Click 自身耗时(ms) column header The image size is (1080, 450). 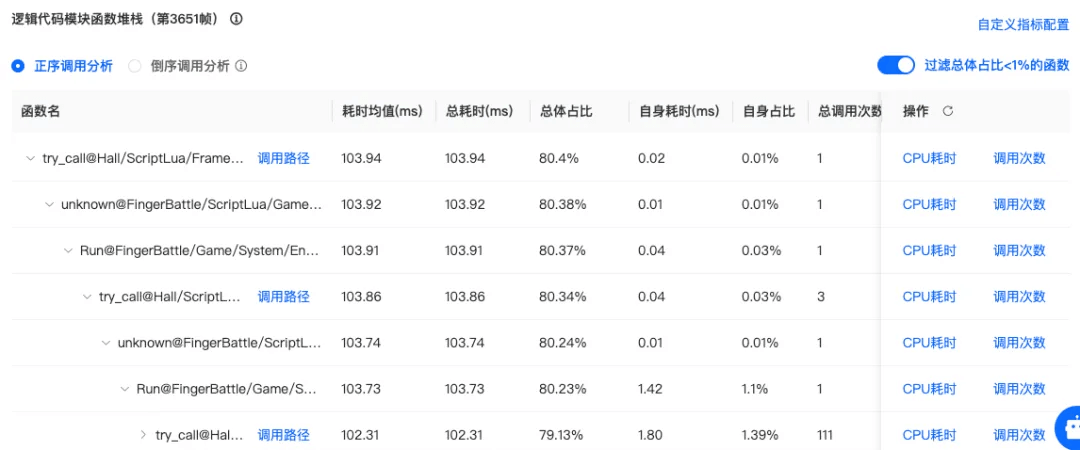(x=679, y=111)
